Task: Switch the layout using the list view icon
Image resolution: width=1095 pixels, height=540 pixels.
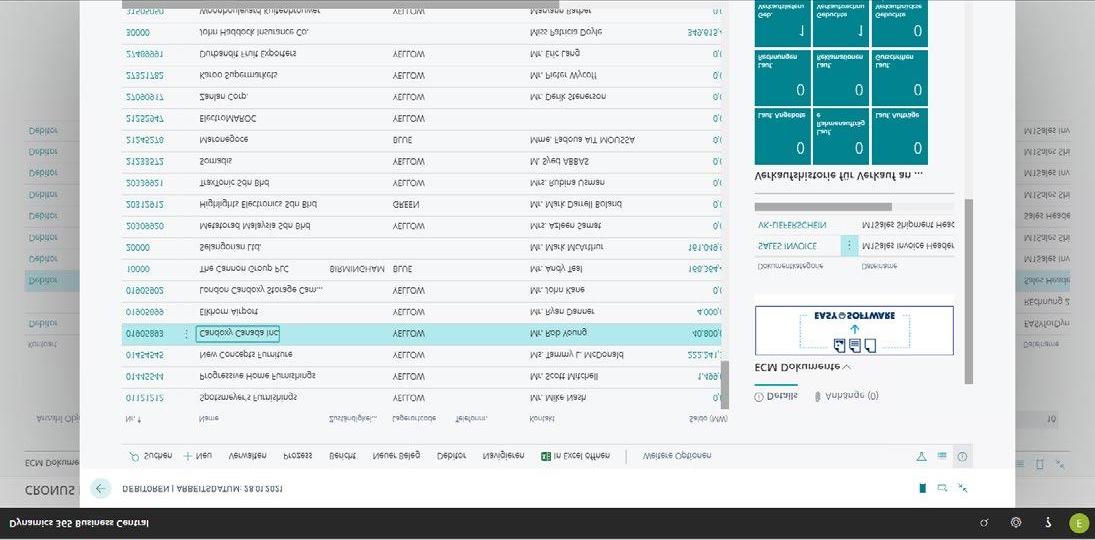Action: click(x=942, y=456)
